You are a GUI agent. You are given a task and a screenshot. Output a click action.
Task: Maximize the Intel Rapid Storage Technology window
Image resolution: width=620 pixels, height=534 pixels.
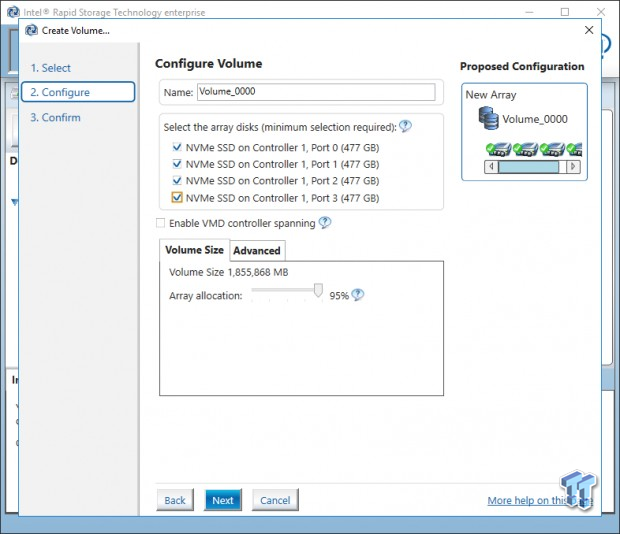(x=565, y=12)
